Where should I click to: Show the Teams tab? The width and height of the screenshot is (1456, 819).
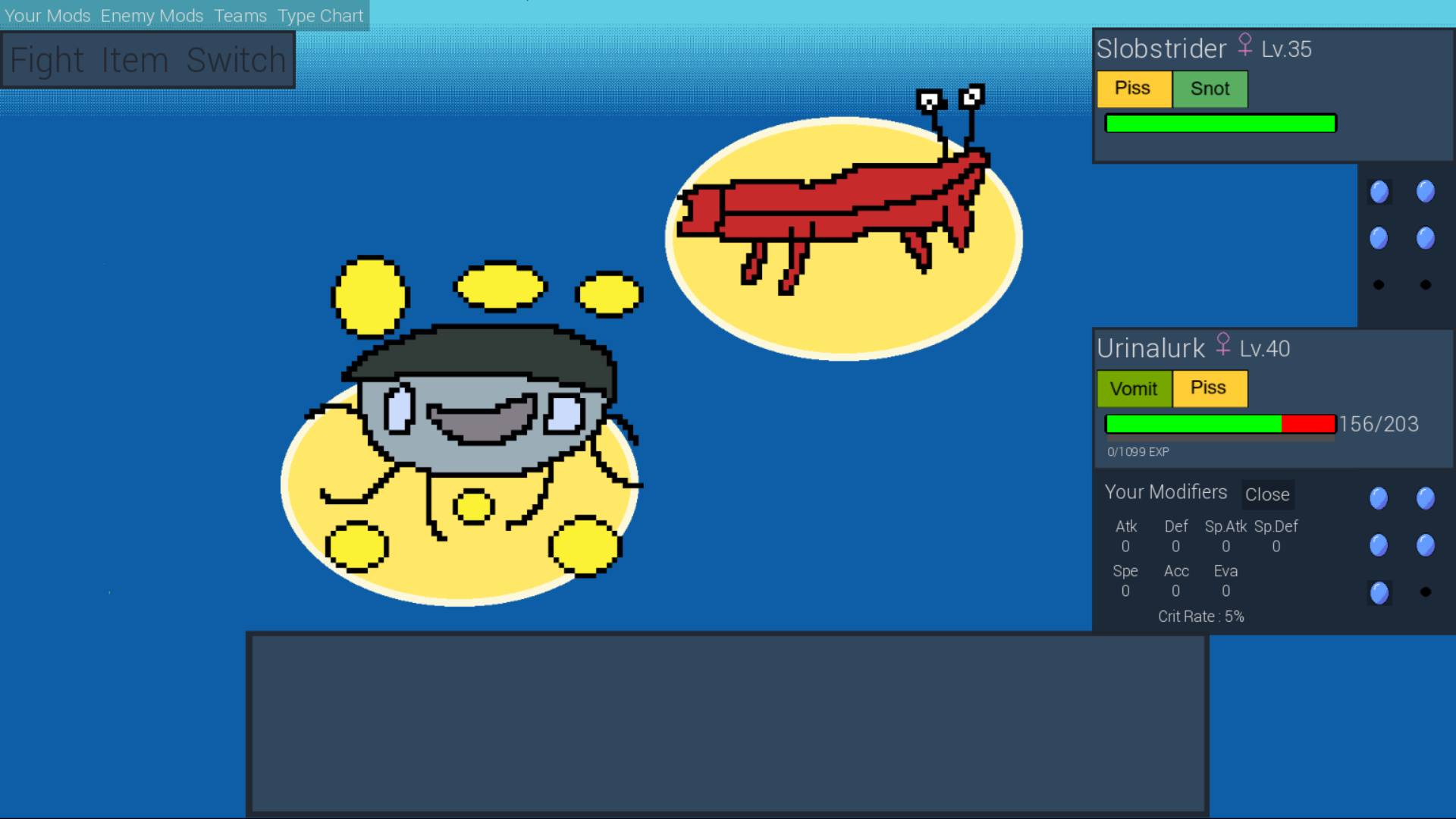[x=240, y=15]
